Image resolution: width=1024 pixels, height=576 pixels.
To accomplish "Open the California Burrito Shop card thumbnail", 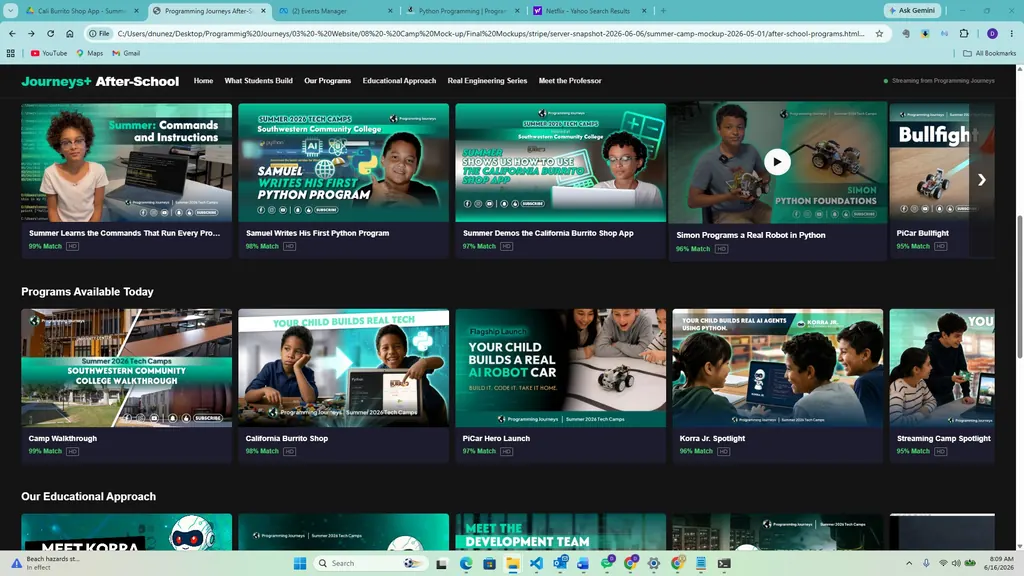I will pyautogui.click(x=344, y=368).
